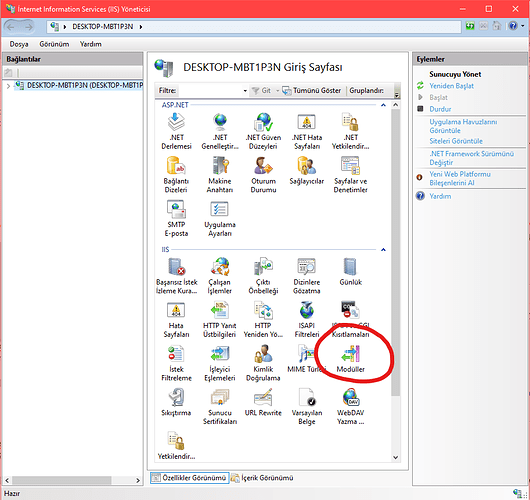Open SMTP E-posta icon

pos(176,218)
